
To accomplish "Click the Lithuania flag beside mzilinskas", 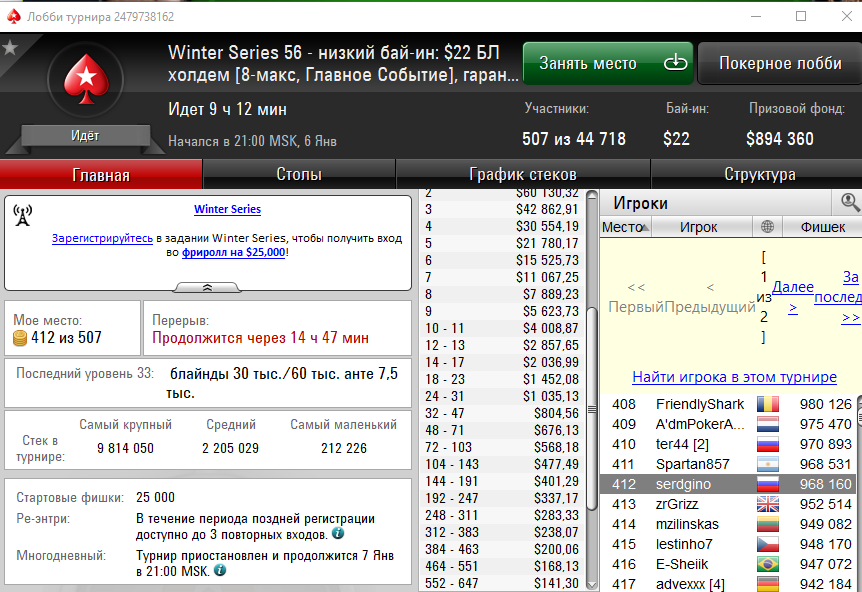I will pos(767,524).
